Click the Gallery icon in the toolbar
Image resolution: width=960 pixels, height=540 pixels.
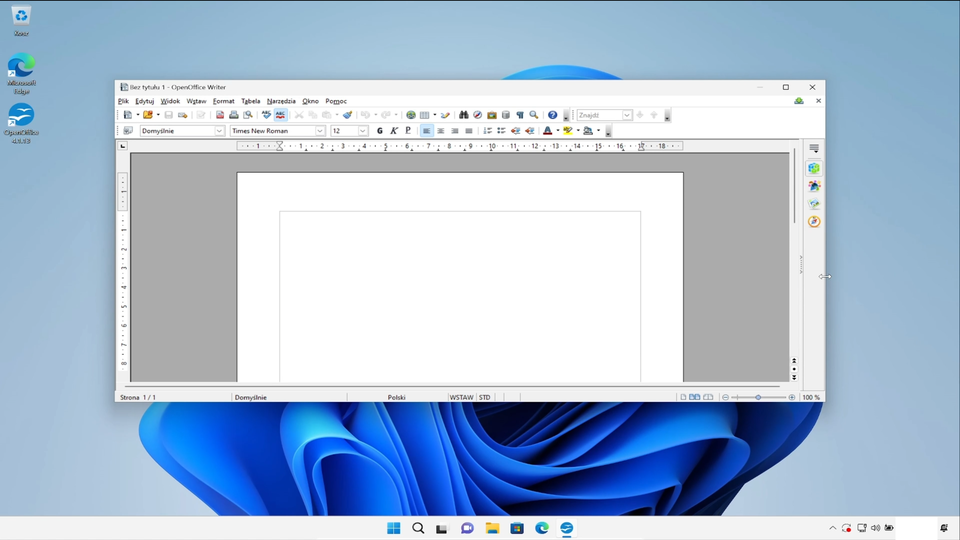click(x=491, y=115)
